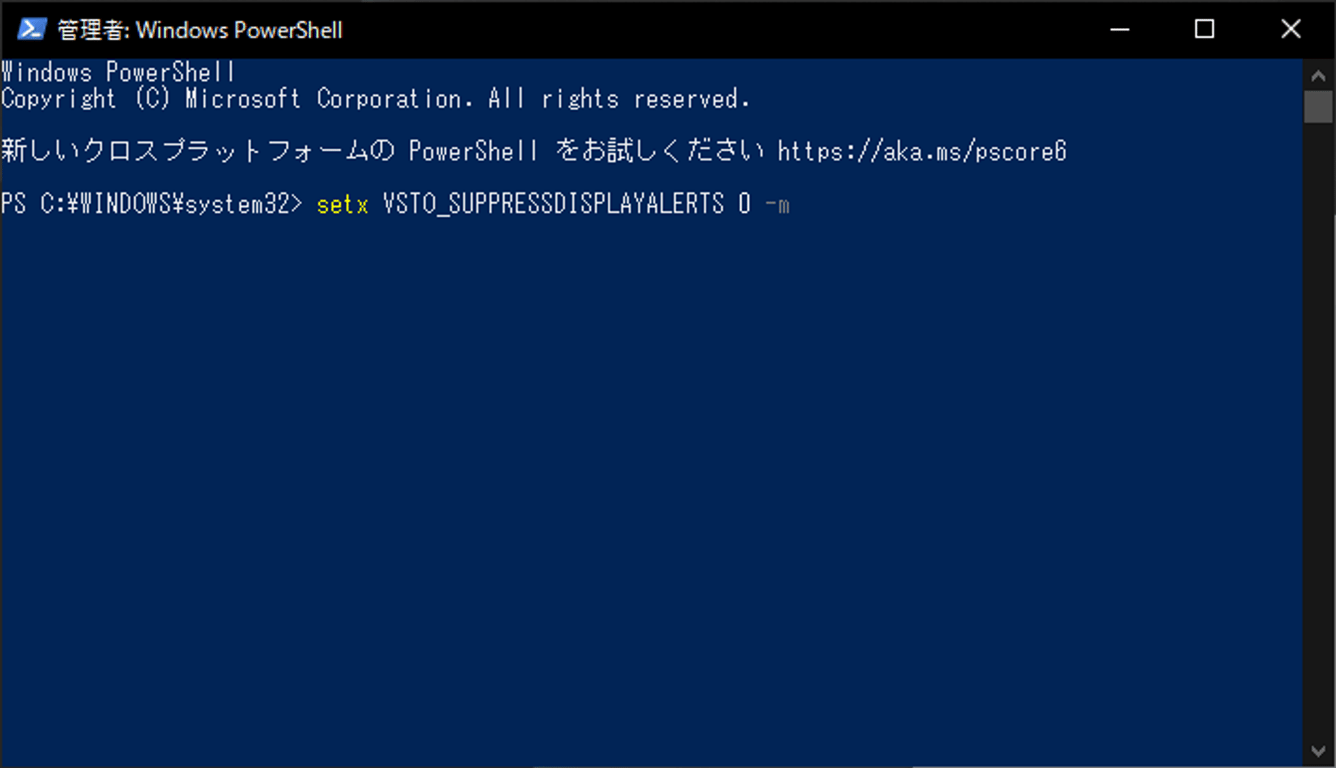1336x768 pixels.
Task: Click the gray -m parameter
Action: tap(777, 205)
